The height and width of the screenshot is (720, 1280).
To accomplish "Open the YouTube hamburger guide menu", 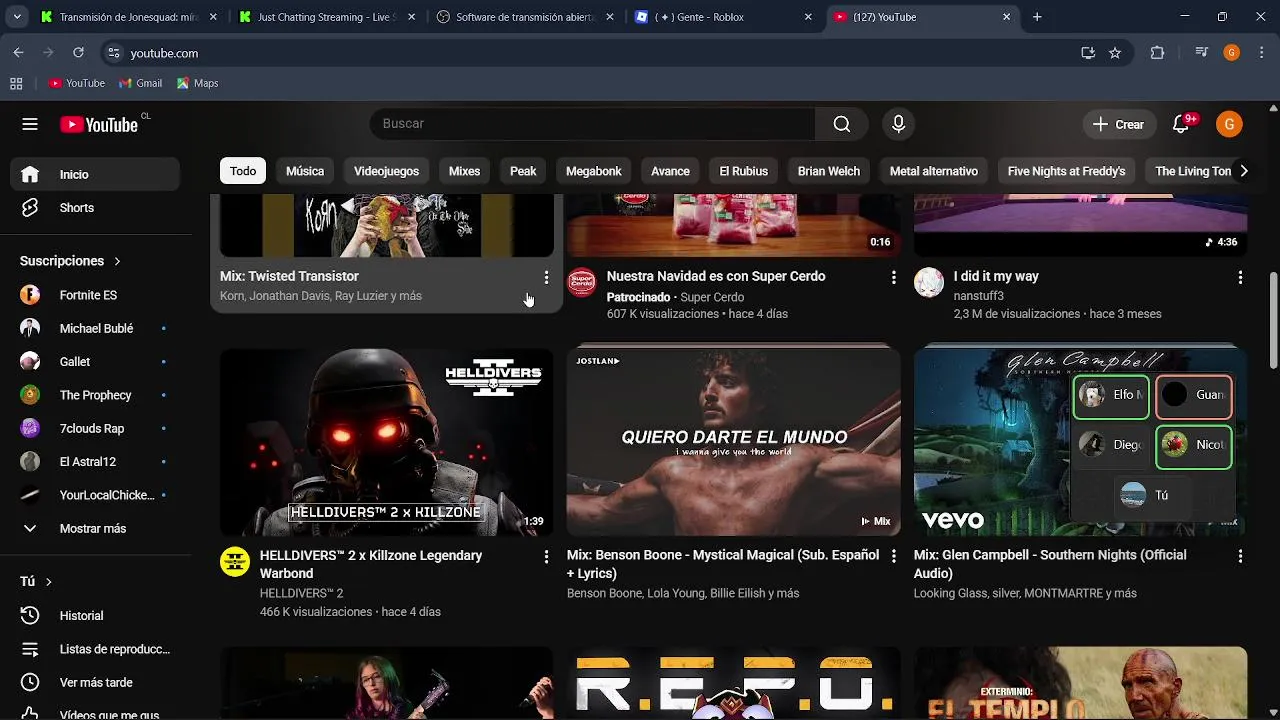I will click(x=30, y=124).
